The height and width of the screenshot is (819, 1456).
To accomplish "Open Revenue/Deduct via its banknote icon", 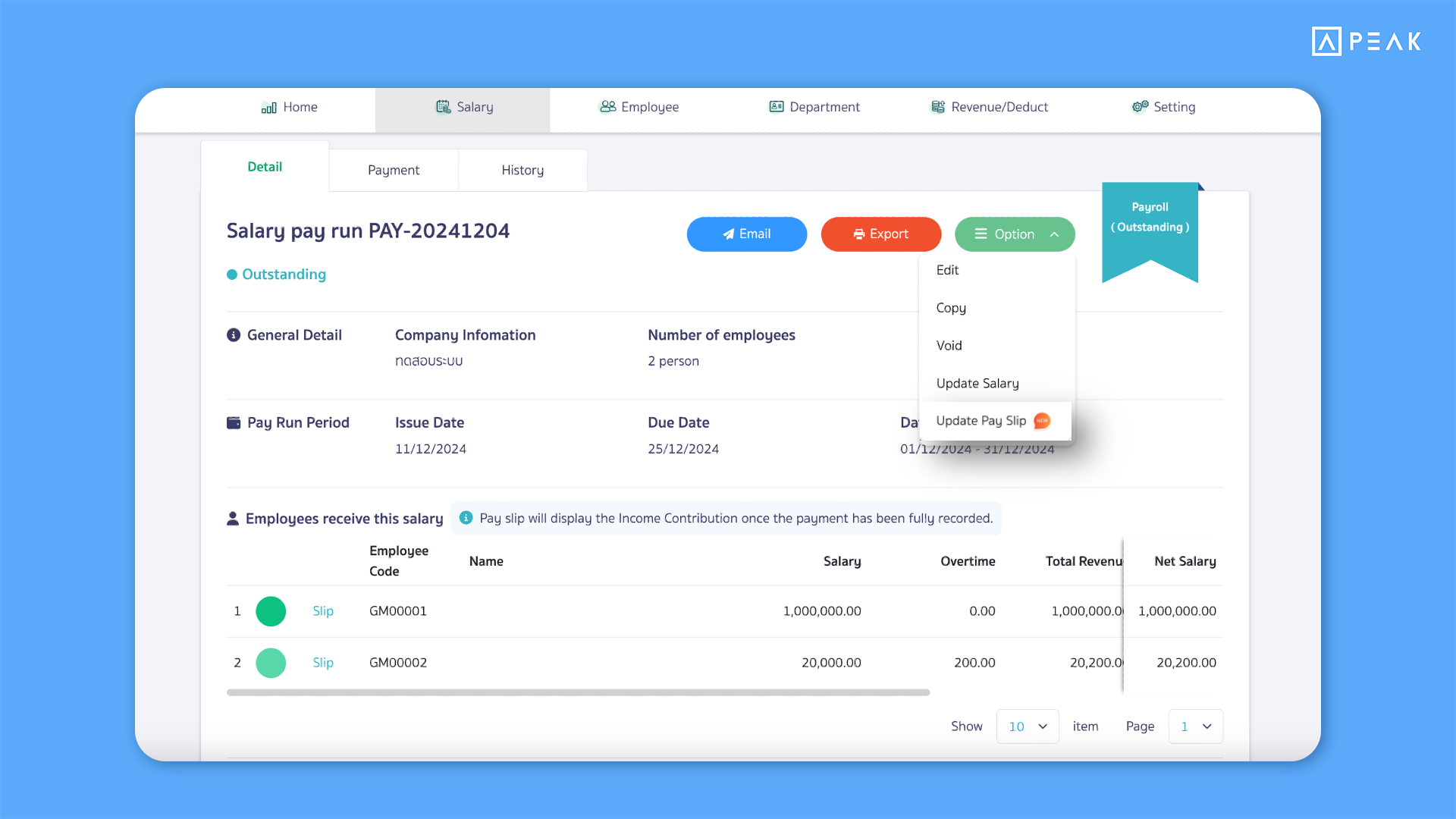I will click(x=937, y=107).
